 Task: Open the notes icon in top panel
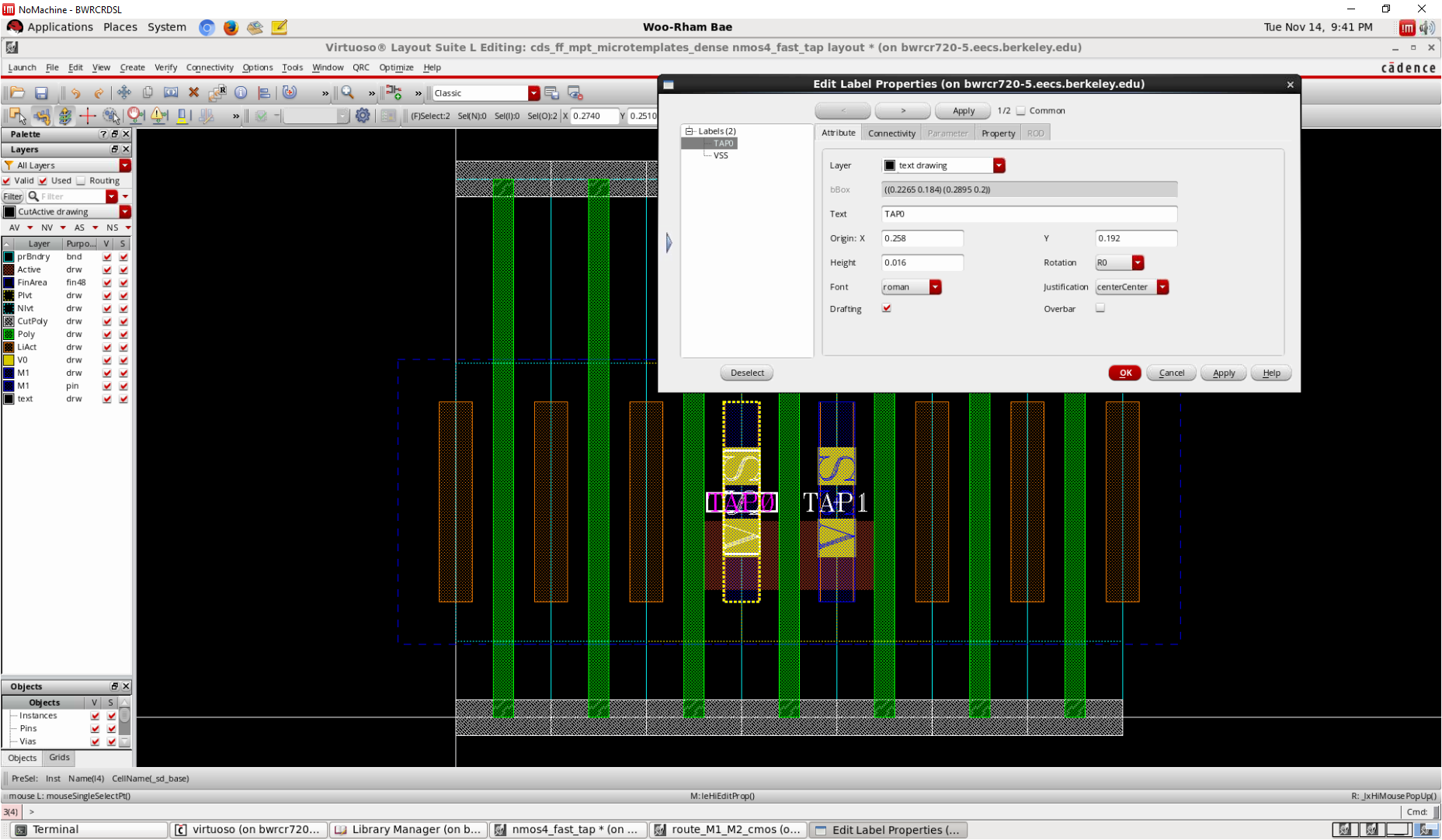280,27
